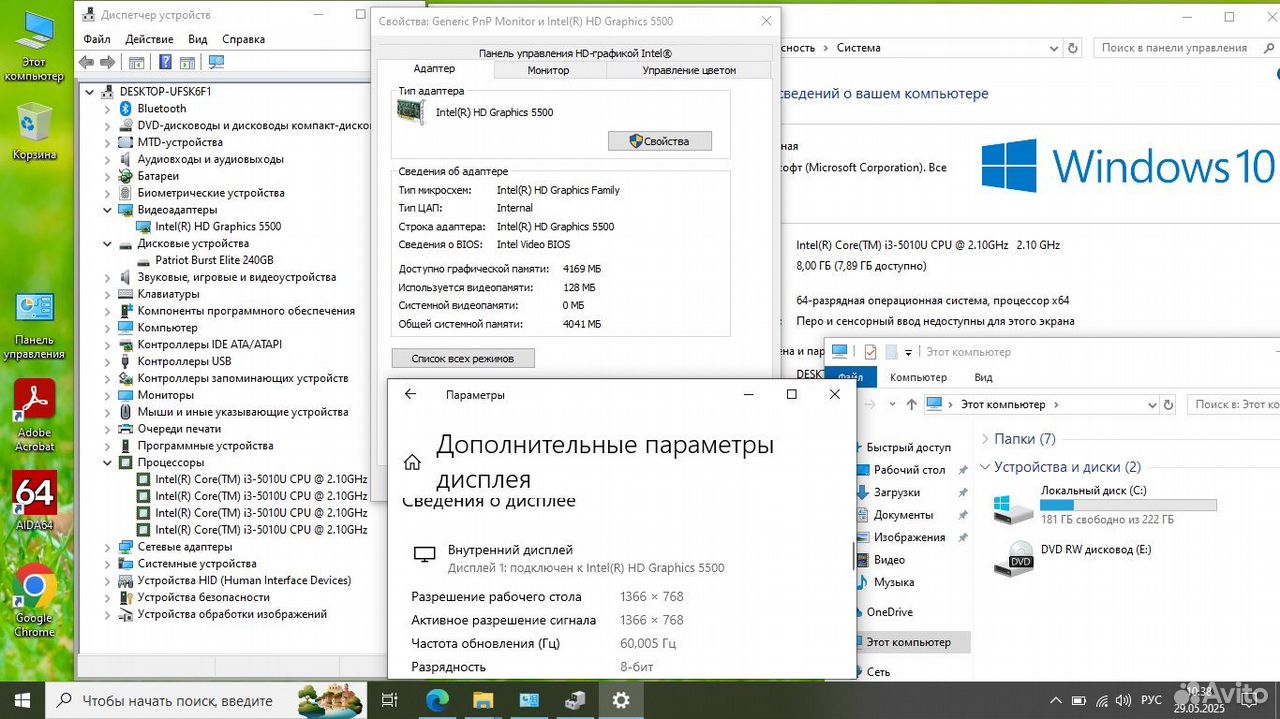Select Документы in Explorer sidebar
The height and width of the screenshot is (719, 1280).
coord(903,515)
